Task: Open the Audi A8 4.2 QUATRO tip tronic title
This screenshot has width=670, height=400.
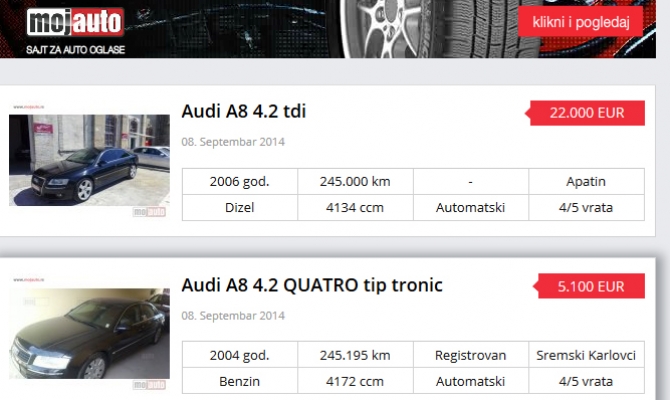Action: pyautogui.click(x=312, y=285)
